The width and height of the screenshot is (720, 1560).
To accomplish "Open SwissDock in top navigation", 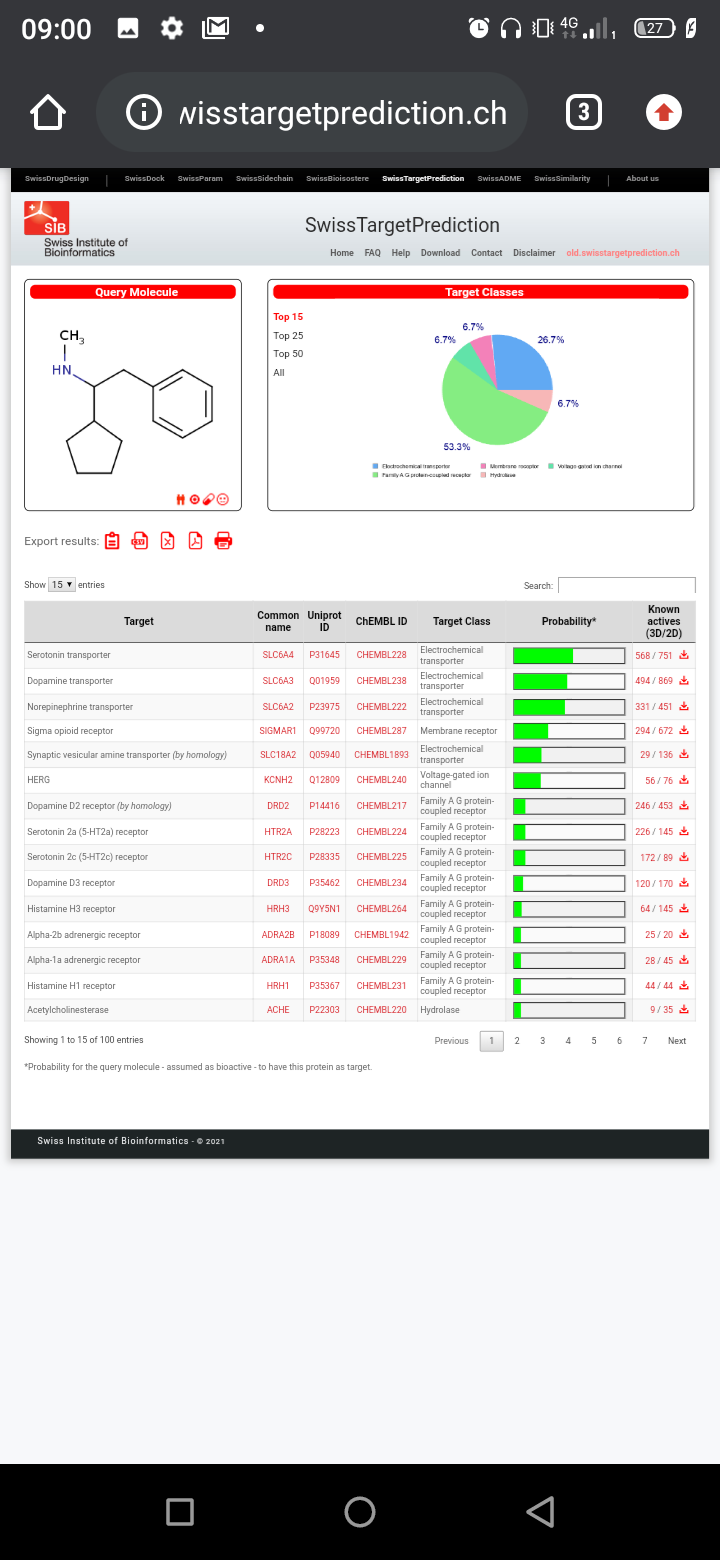I will [x=145, y=179].
